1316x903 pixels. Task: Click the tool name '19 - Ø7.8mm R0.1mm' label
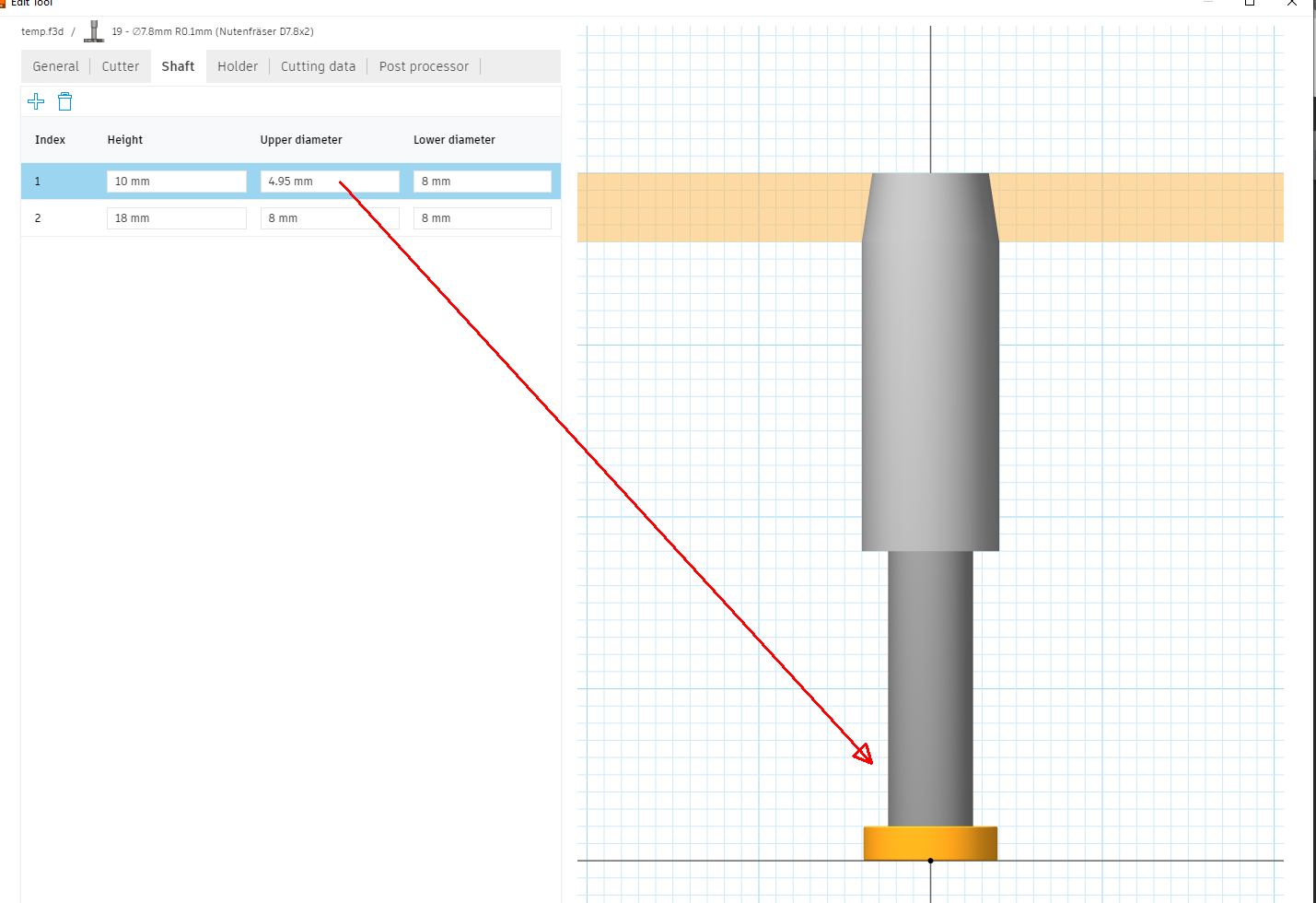(212, 30)
